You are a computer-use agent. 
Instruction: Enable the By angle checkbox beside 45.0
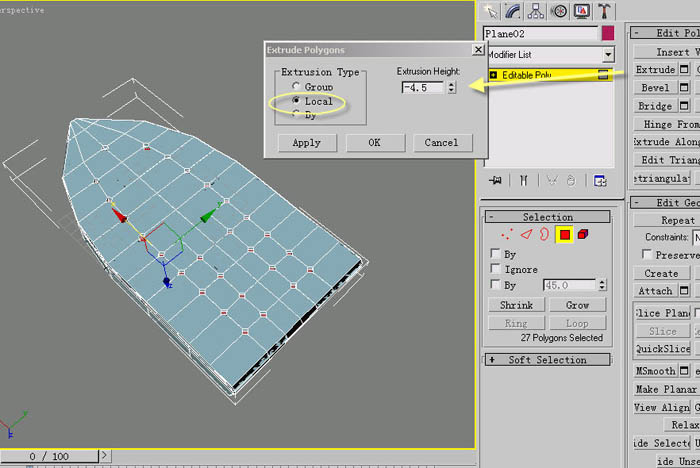[x=495, y=284]
